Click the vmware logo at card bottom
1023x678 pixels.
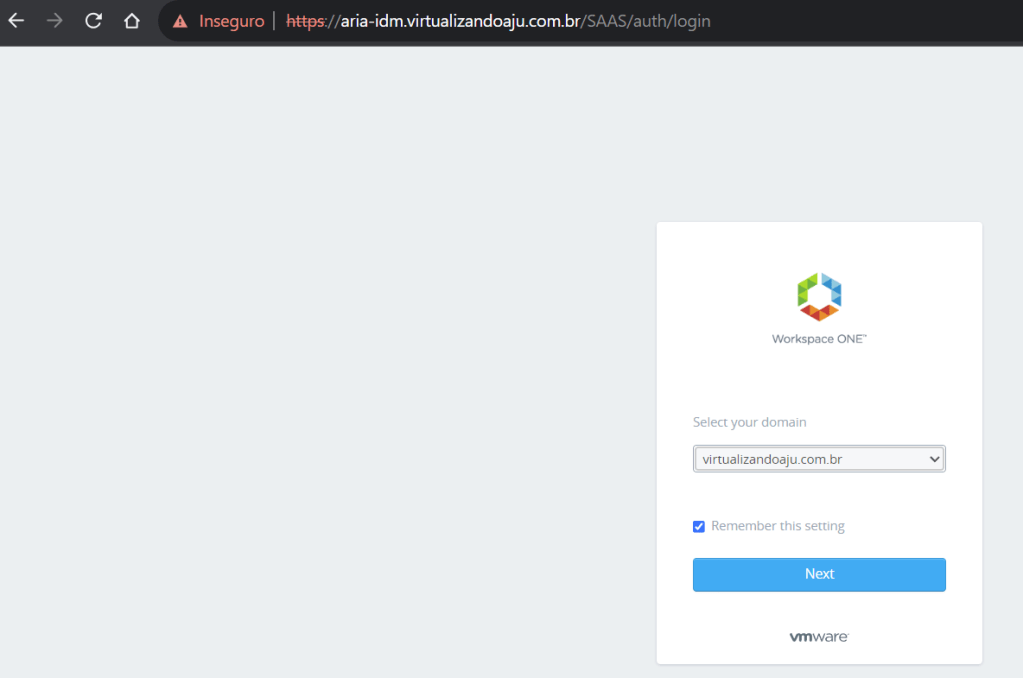coord(819,637)
